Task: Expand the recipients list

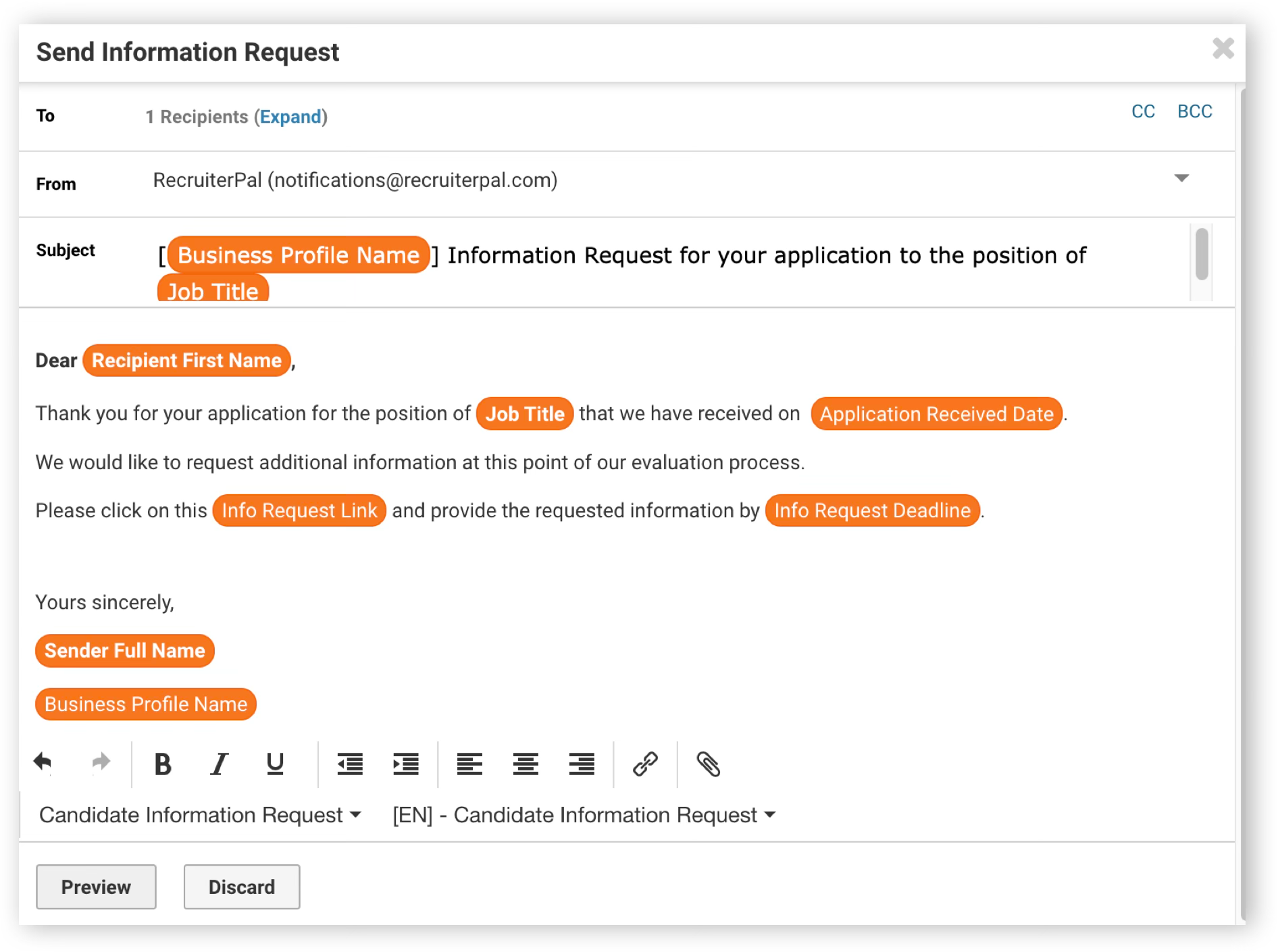Action: pyautogui.click(x=291, y=117)
